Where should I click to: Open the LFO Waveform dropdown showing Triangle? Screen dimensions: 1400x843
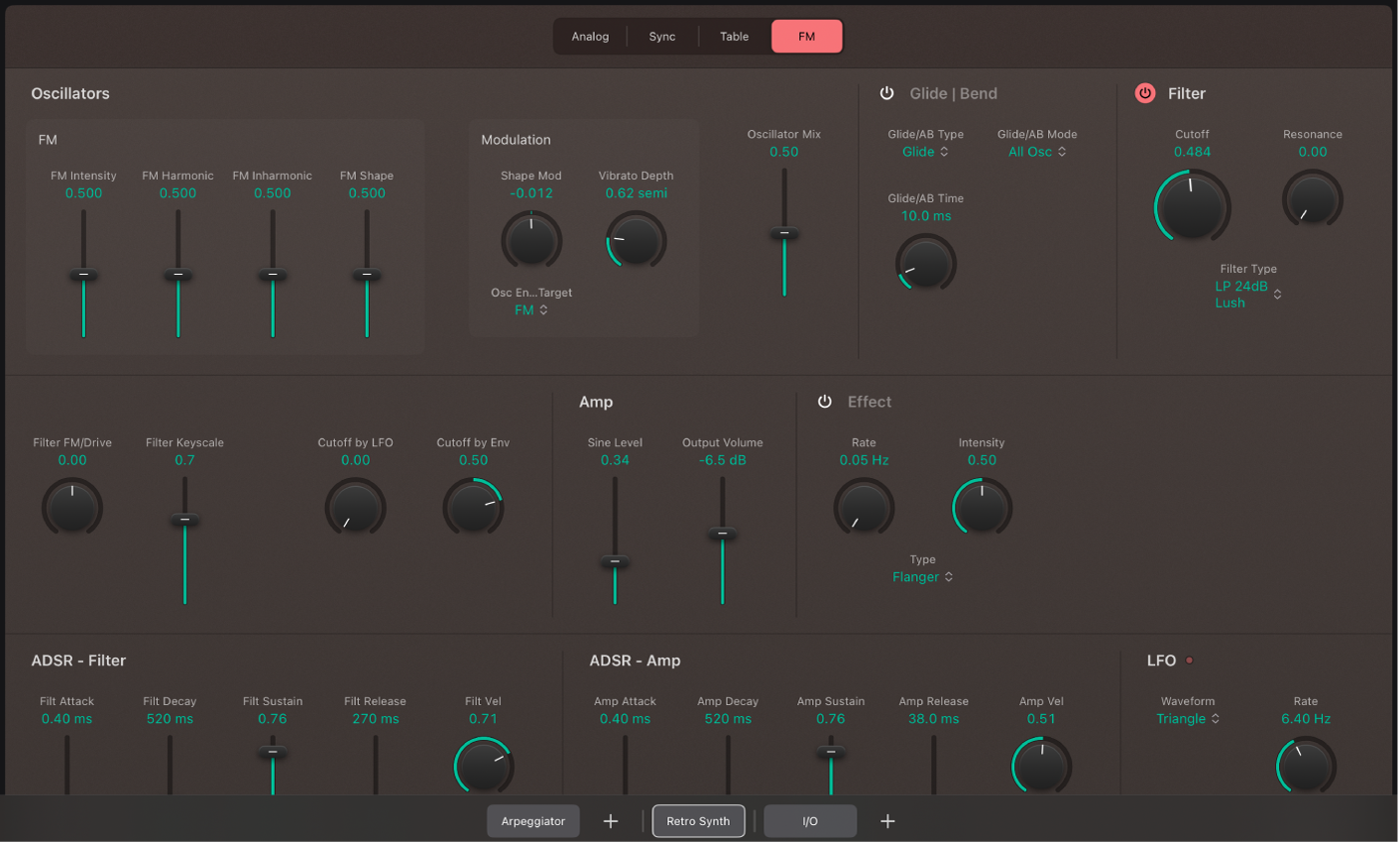(x=1187, y=718)
